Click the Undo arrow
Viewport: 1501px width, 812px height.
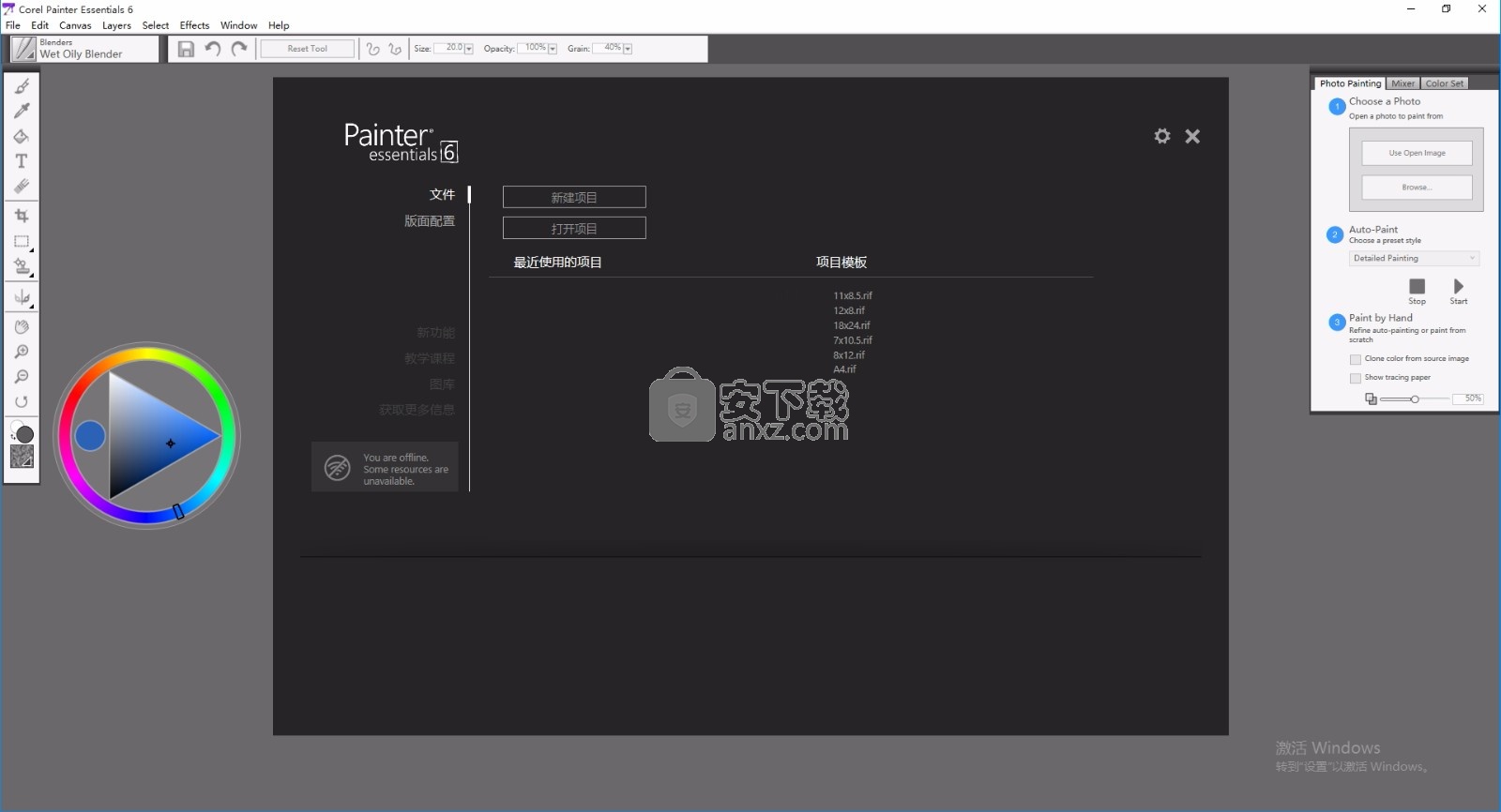tap(213, 49)
